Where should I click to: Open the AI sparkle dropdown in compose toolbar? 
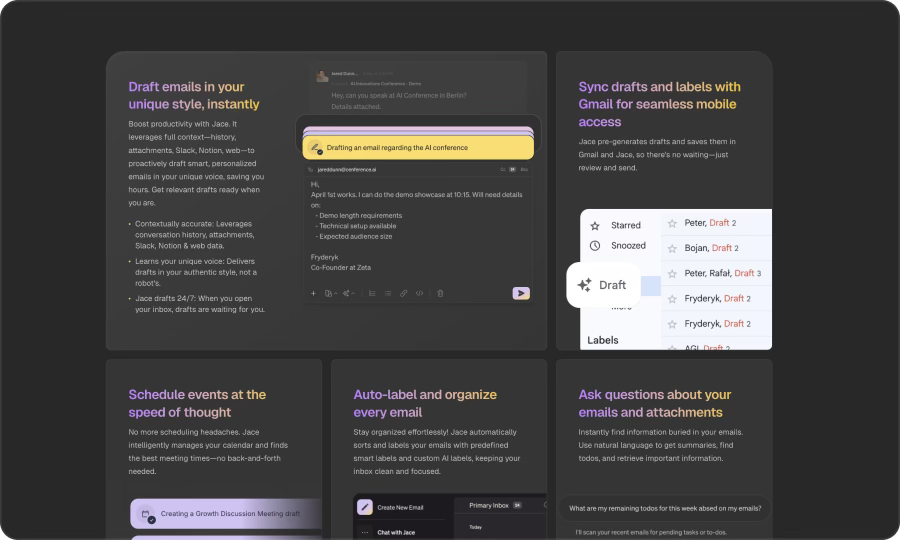pyautogui.click(x=348, y=293)
